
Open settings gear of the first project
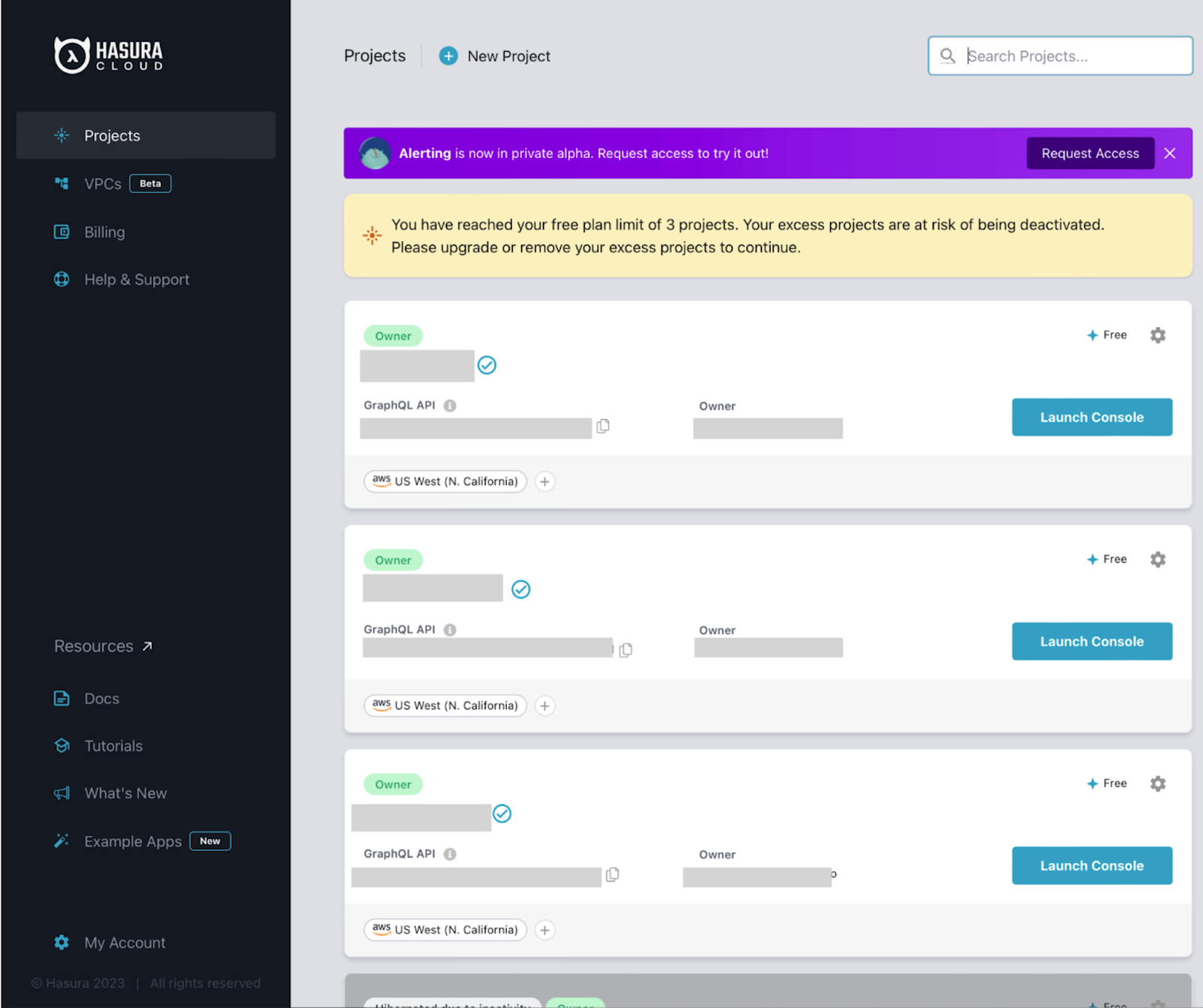1158,335
